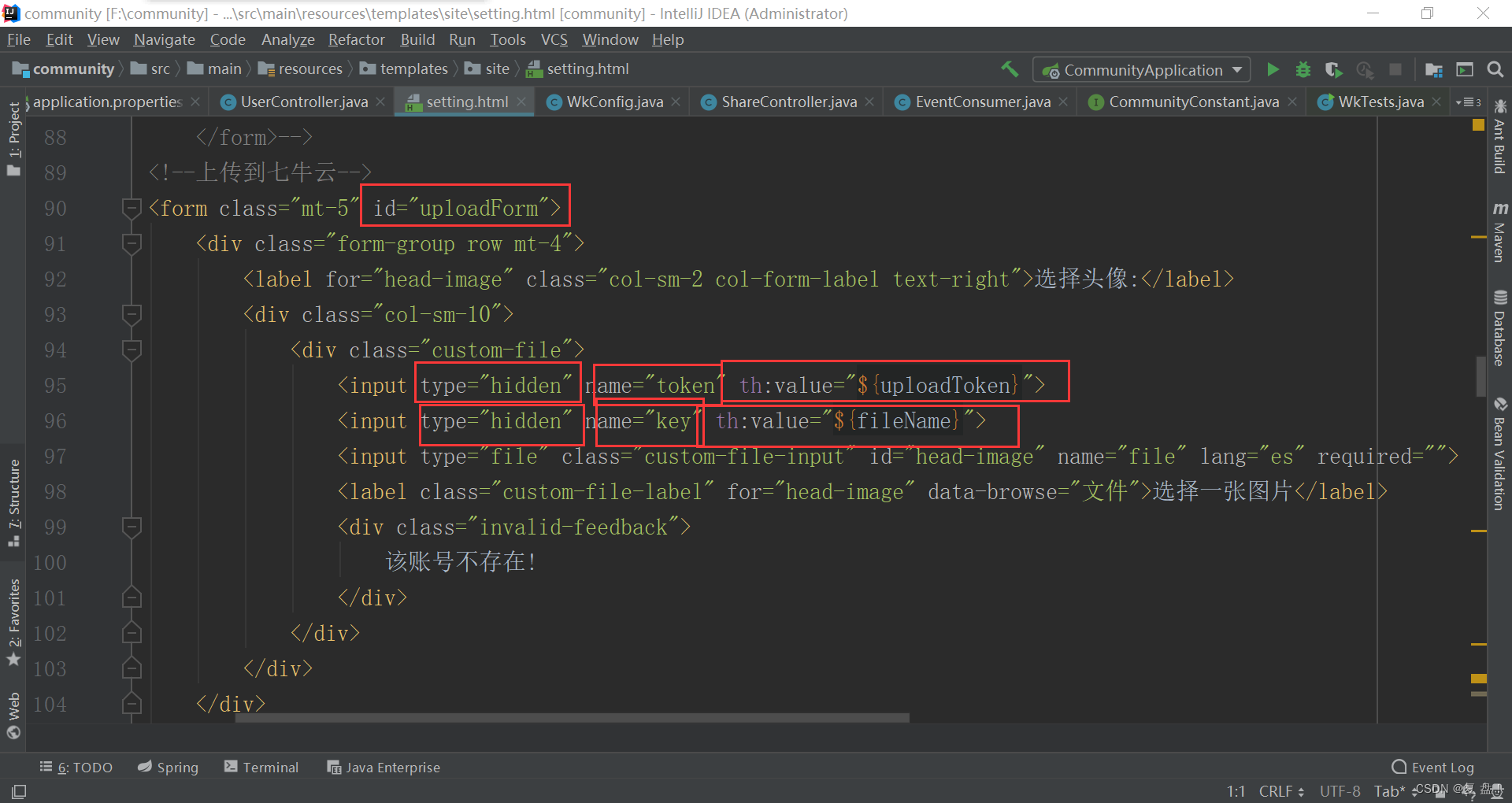Switch to WkTests.java tab

point(1380,102)
